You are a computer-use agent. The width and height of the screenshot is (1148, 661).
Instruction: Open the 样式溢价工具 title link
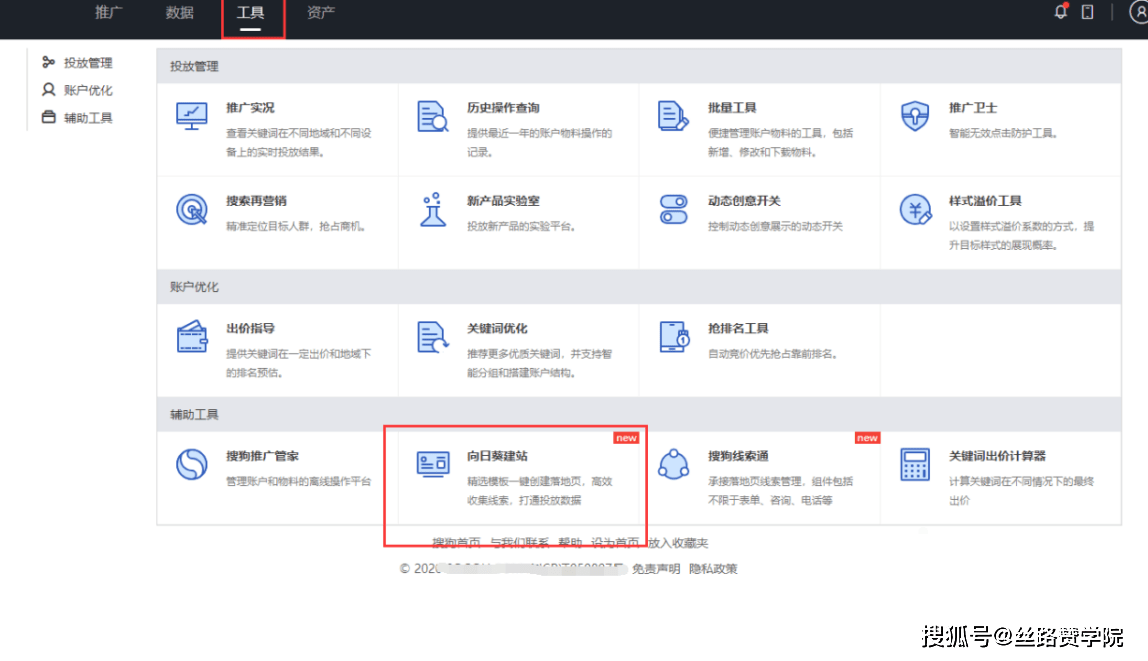pos(985,201)
